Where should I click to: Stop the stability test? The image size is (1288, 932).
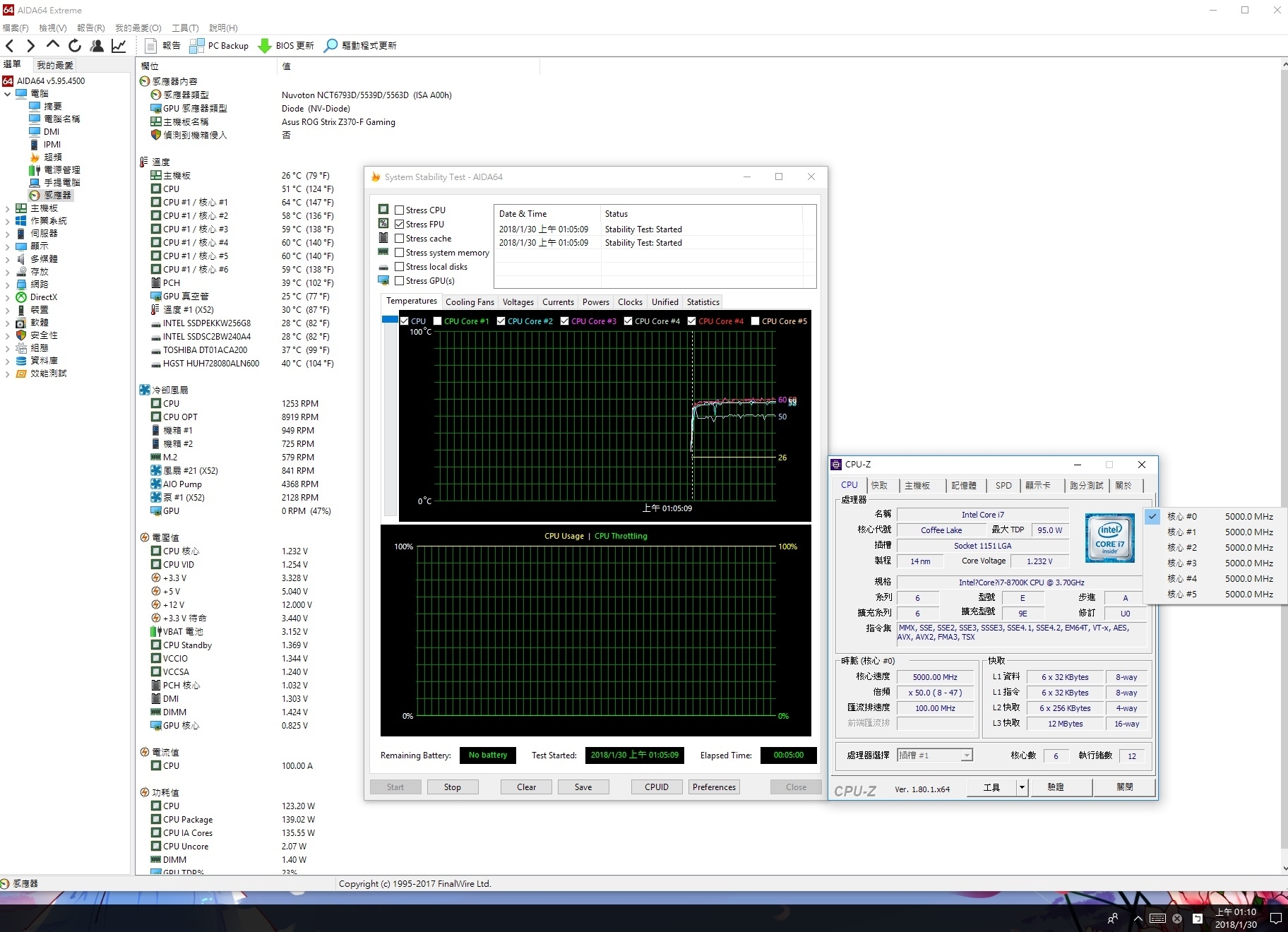pyautogui.click(x=453, y=787)
